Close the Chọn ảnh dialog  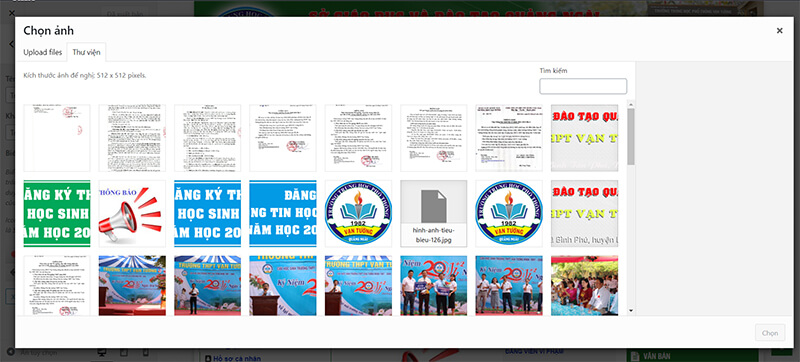click(x=779, y=31)
